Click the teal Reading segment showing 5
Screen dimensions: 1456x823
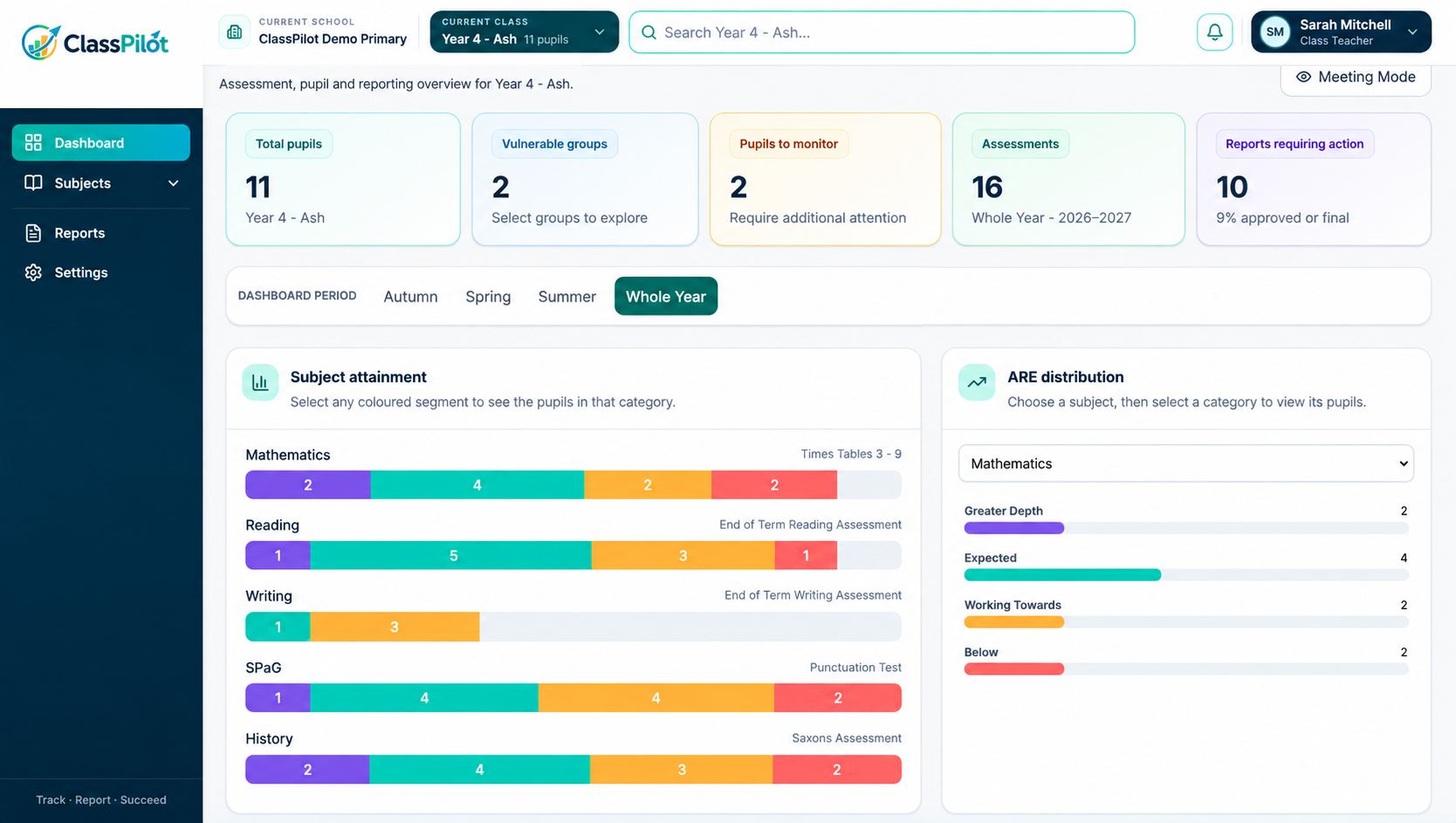click(451, 556)
